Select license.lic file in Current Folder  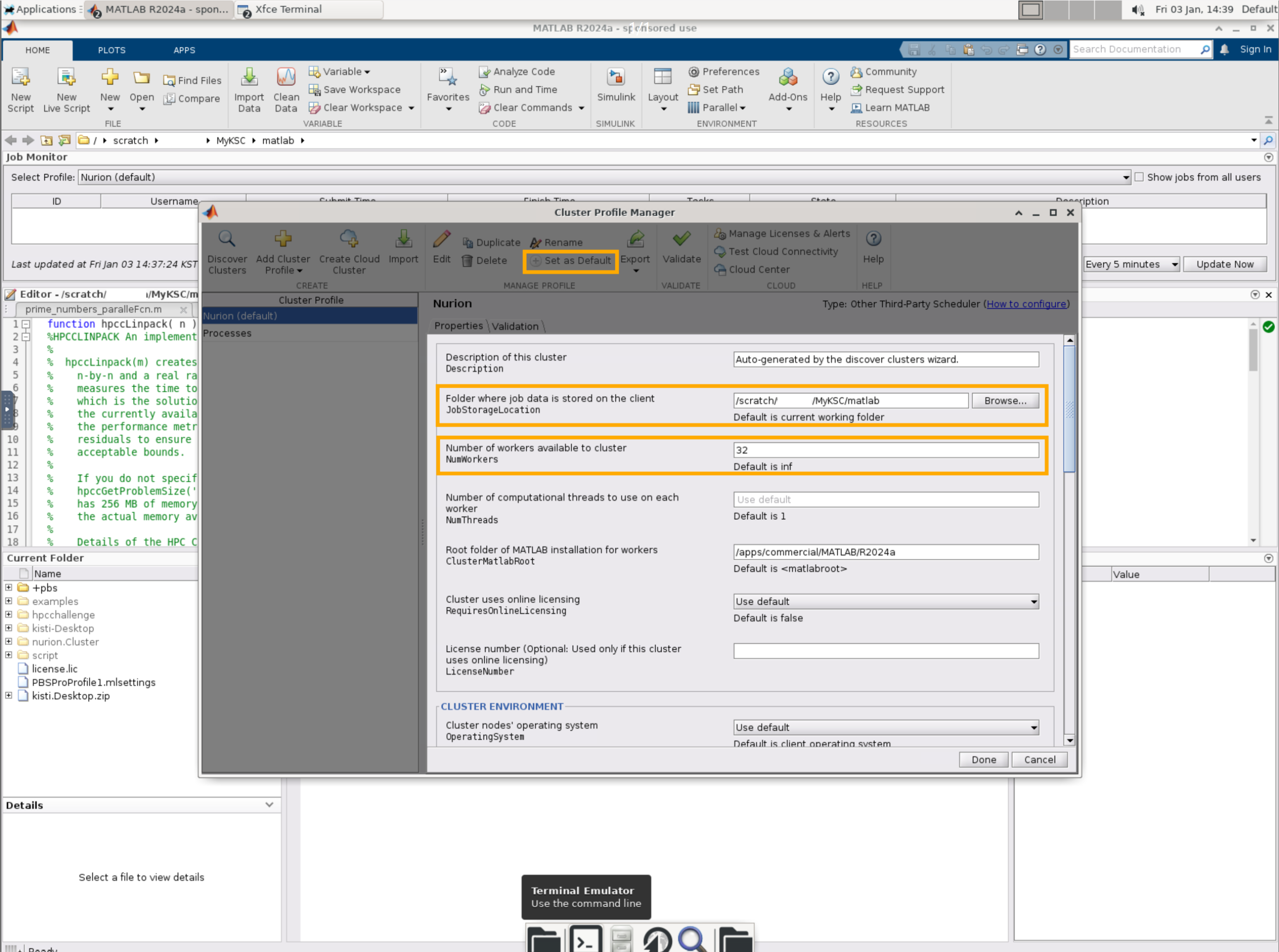54,668
